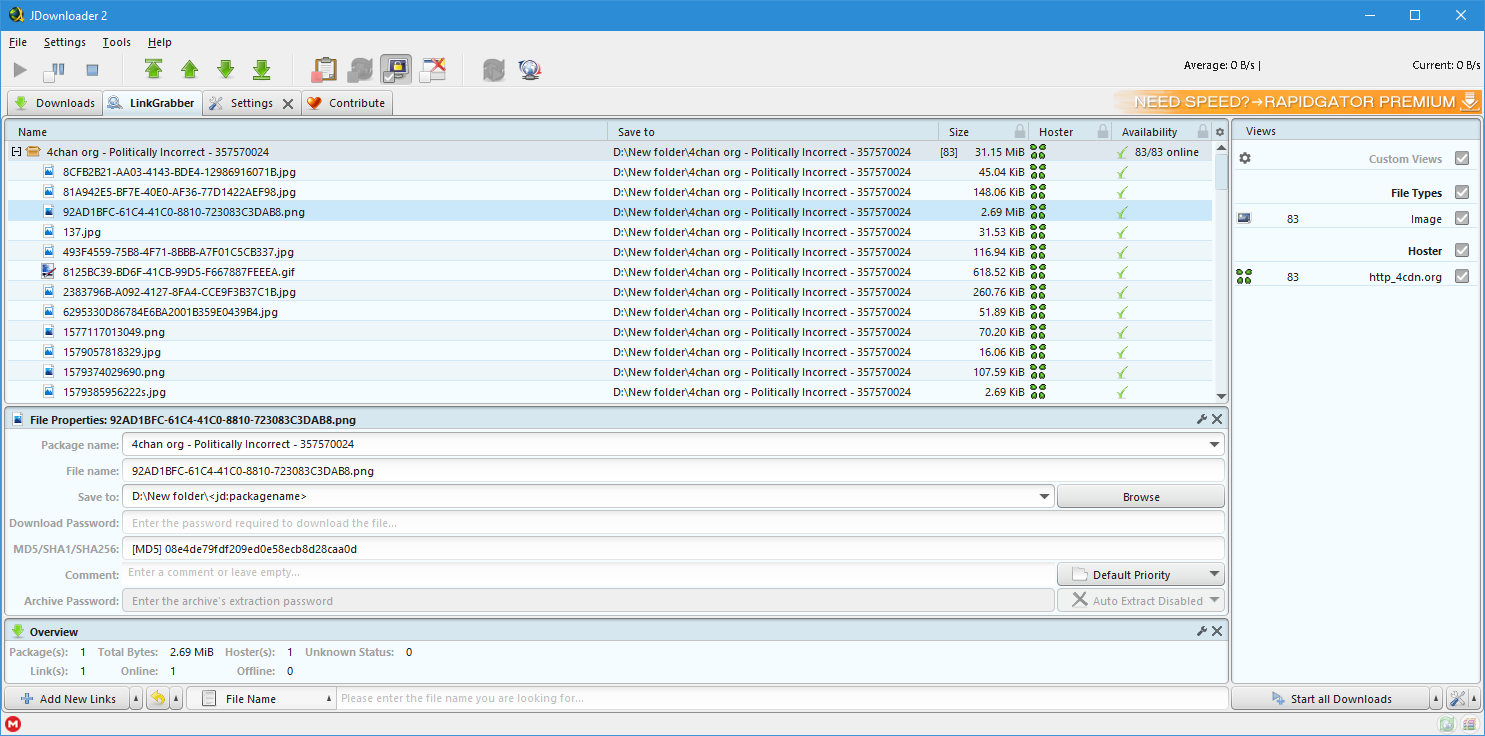Switch to the Downloads tab
Screen dimensions: 1485x736
(x=54, y=103)
